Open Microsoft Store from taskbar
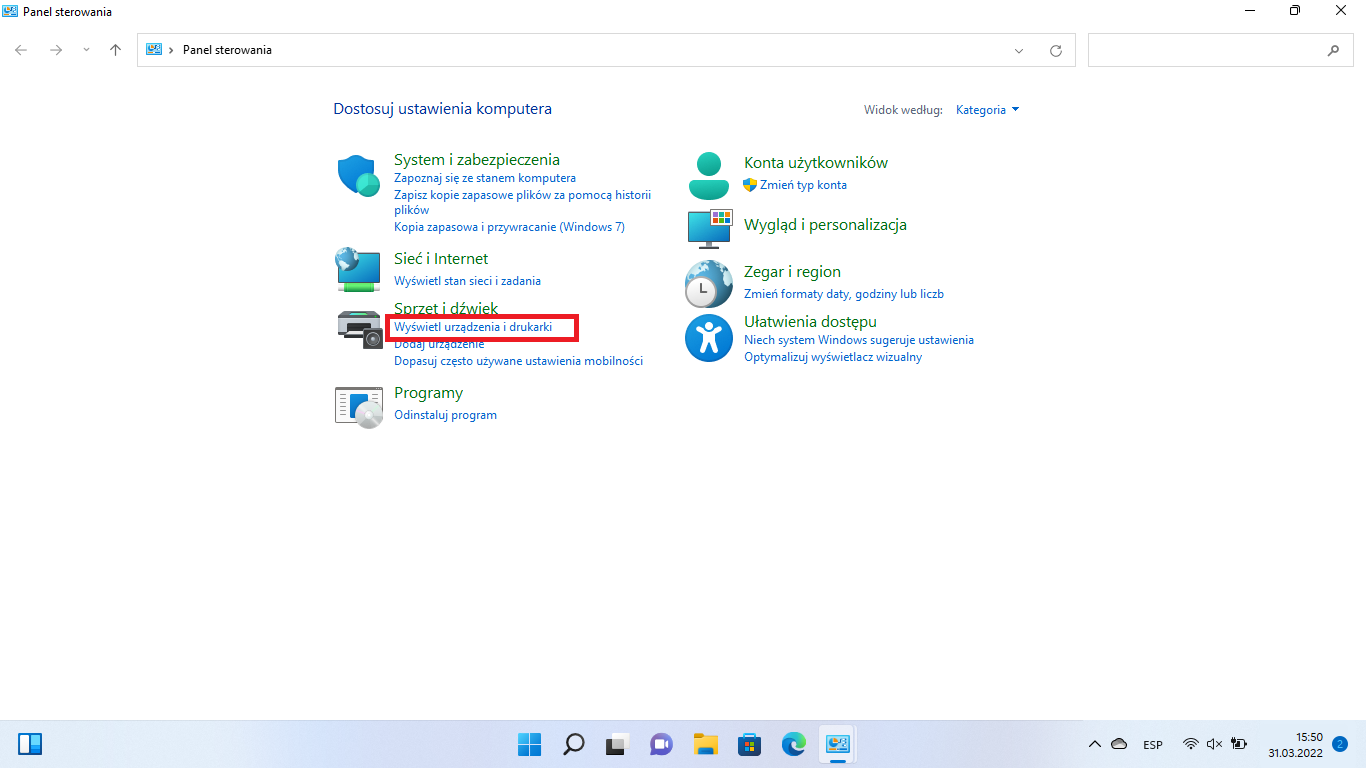The height and width of the screenshot is (768, 1366). 750,744
